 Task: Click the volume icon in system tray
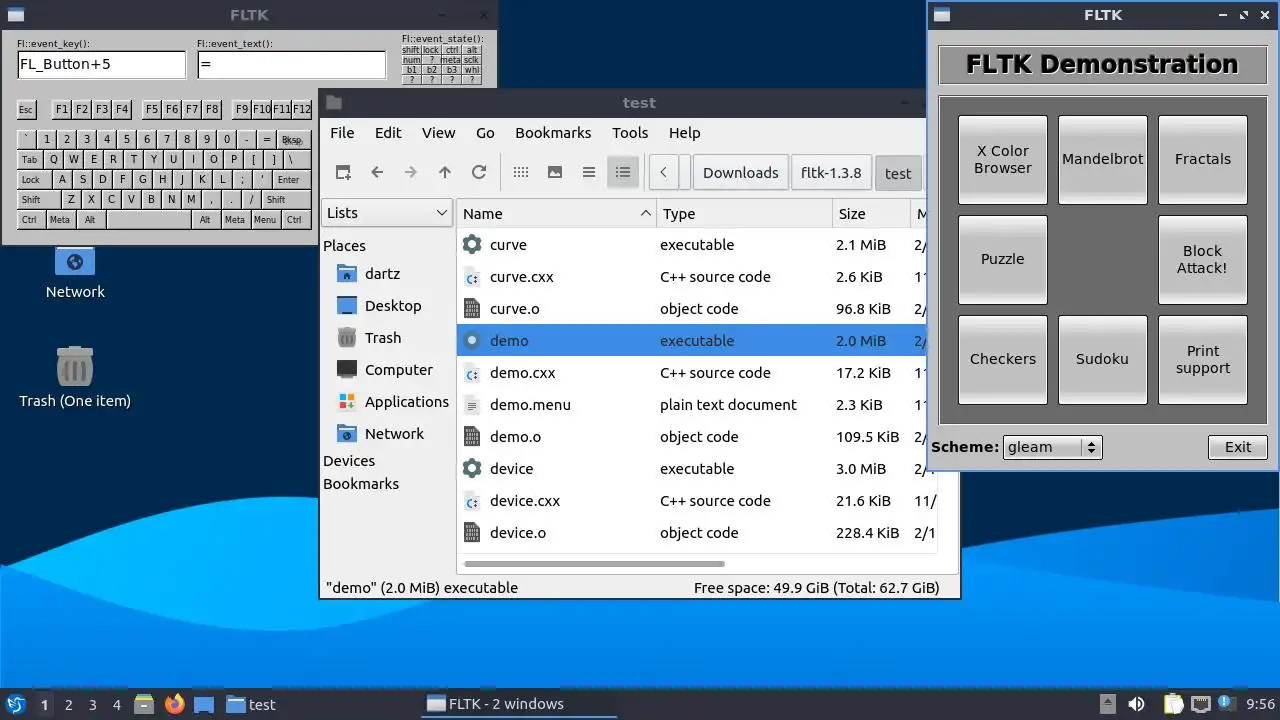(1136, 704)
